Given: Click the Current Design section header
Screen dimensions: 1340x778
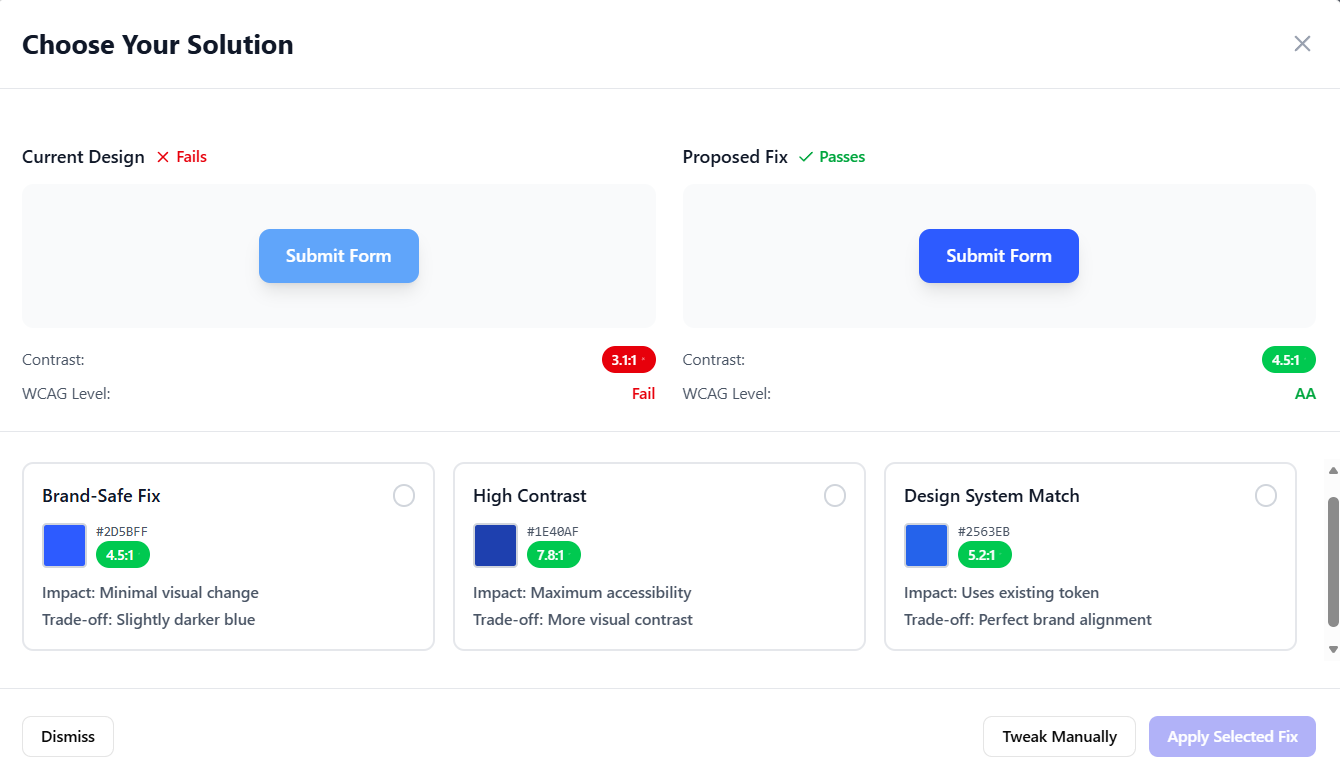Looking at the screenshot, I should (83, 156).
